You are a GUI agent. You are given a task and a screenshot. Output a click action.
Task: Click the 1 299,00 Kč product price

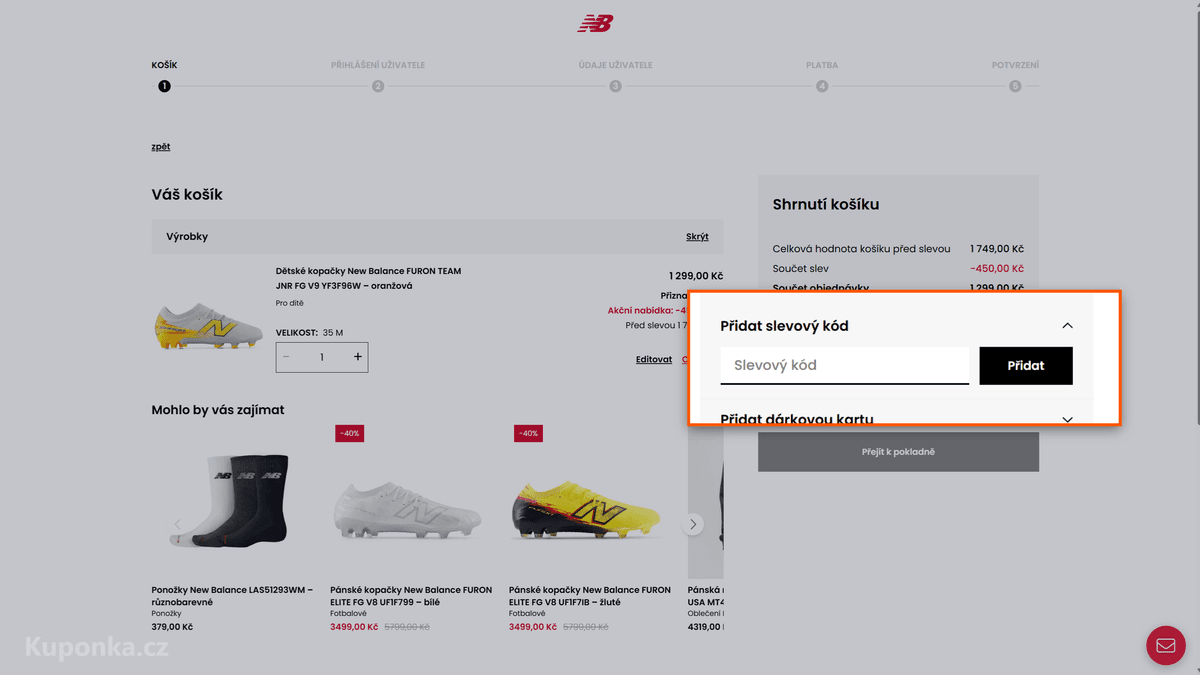(x=696, y=276)
